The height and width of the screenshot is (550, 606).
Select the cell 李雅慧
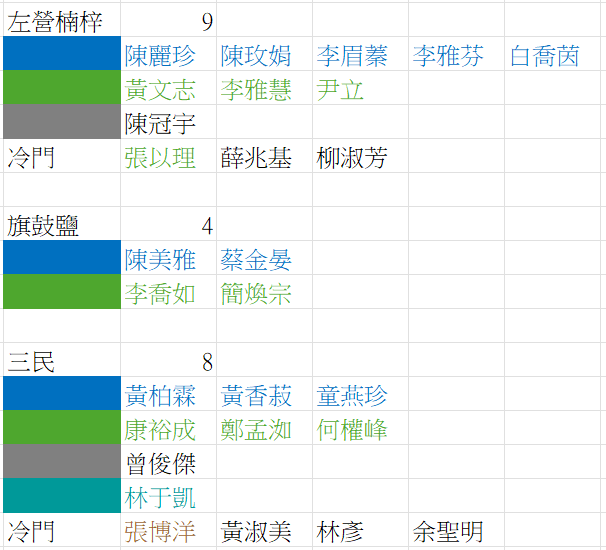[x=264, y=88]
